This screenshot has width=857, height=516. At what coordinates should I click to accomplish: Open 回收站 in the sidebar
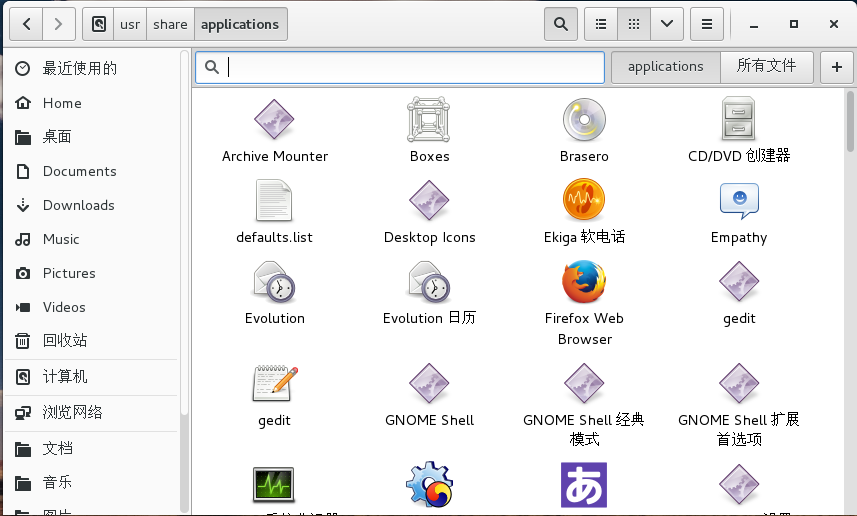(91, 341)
